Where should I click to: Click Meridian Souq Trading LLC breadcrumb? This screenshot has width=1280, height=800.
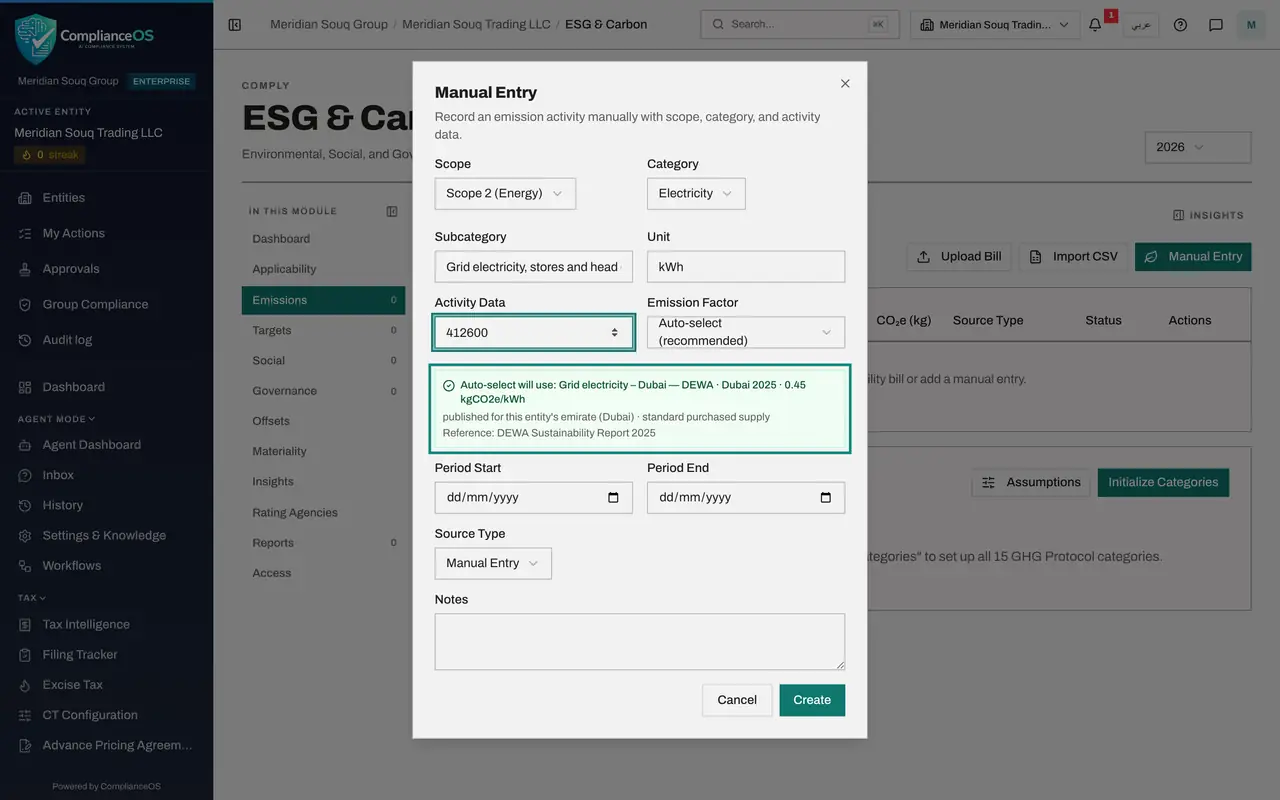pyautogui.click(x=476, y=24)
